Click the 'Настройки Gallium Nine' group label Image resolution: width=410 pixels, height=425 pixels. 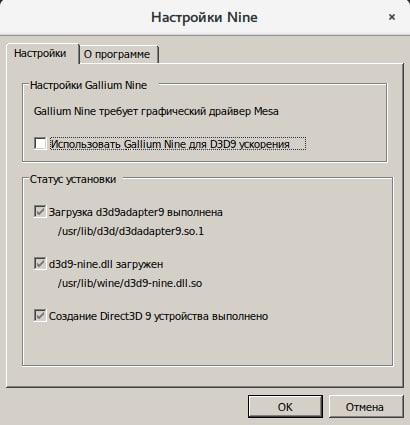(88, 85)
